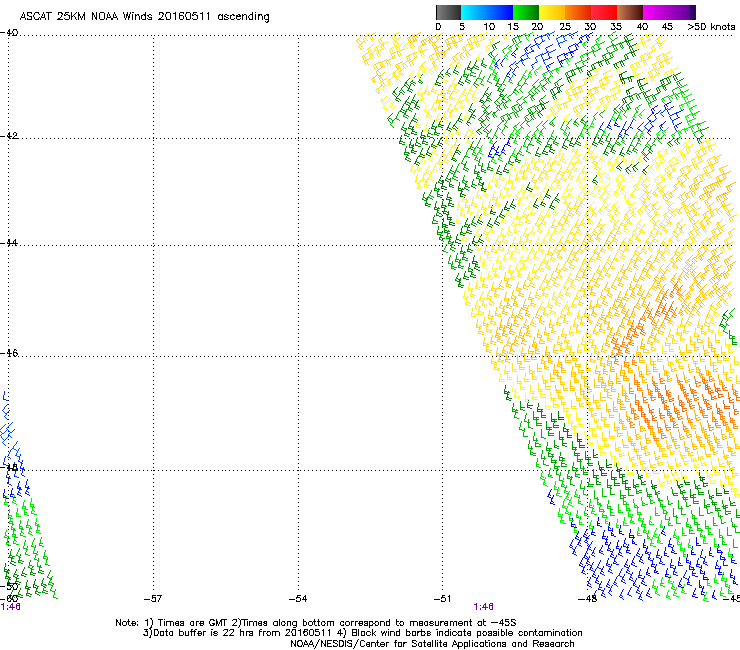This screenshot has width=740, height=650.
Task: Click the green 15-20 knots color band
Action: click(x=526, y=12)
